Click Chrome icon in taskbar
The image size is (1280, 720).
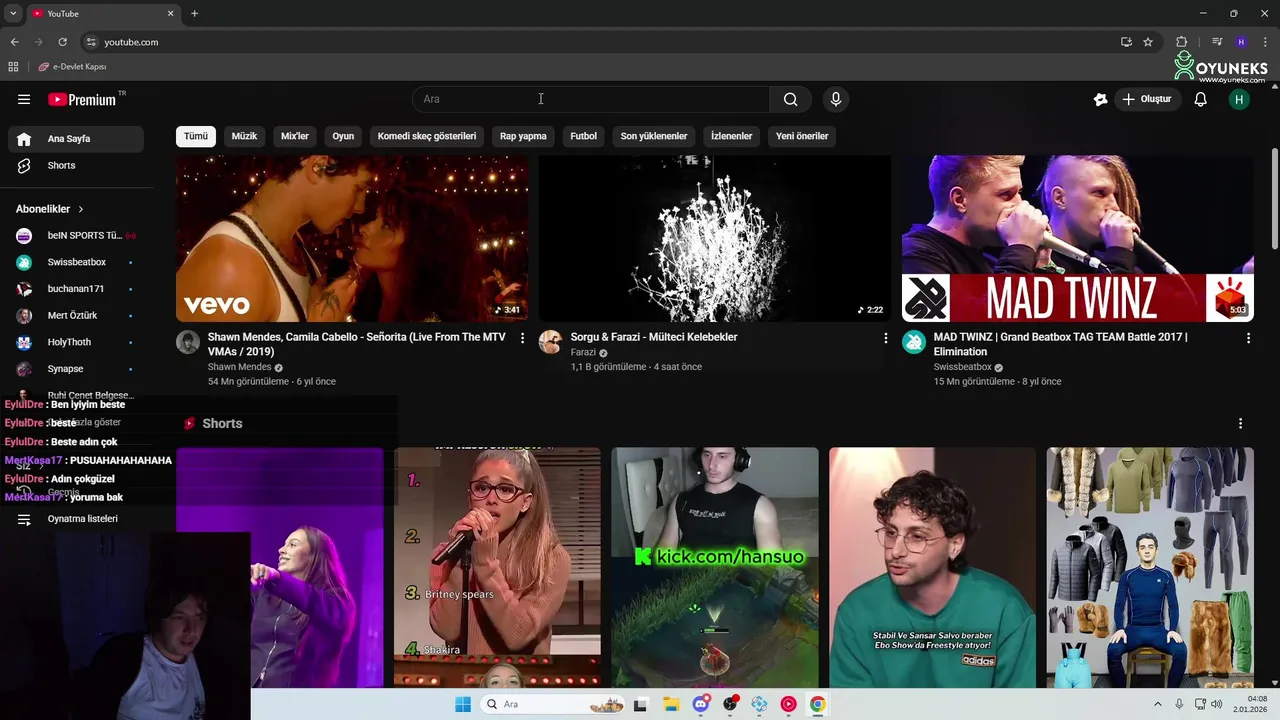point(818,704)
